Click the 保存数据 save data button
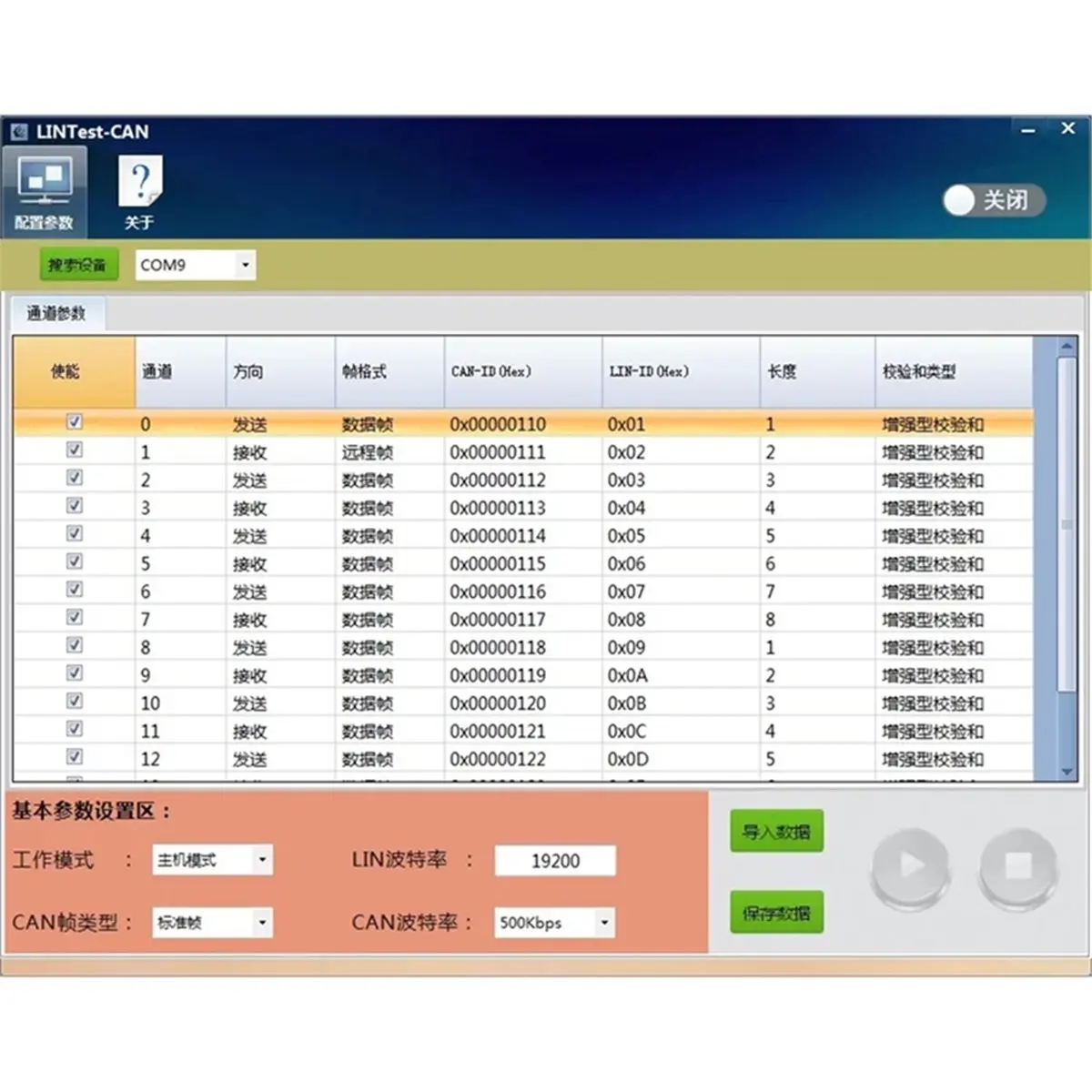This screenshot has width=1092, height=1092. tap(776, 913)
